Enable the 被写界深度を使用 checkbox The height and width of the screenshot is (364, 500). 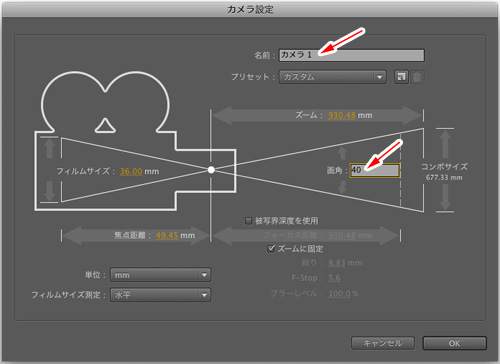[248, 221]
